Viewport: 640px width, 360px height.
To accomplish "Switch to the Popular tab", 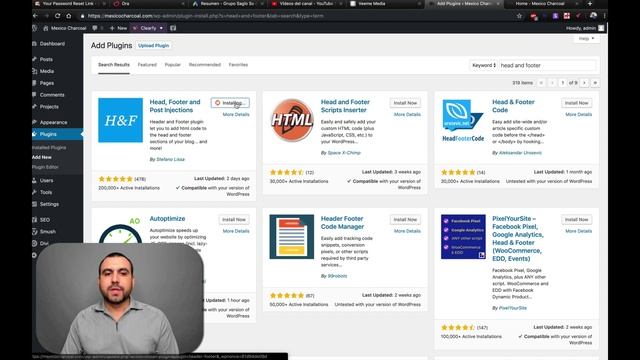I will pos(173,65).
